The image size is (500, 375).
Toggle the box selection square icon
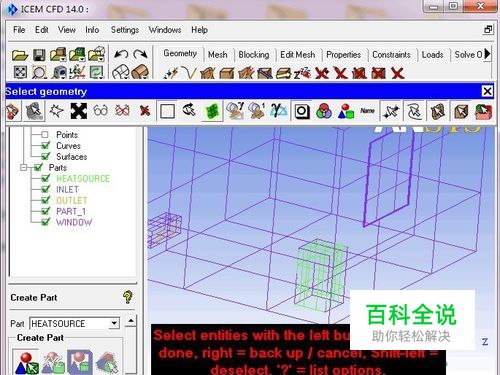click(x=167, y=111)
